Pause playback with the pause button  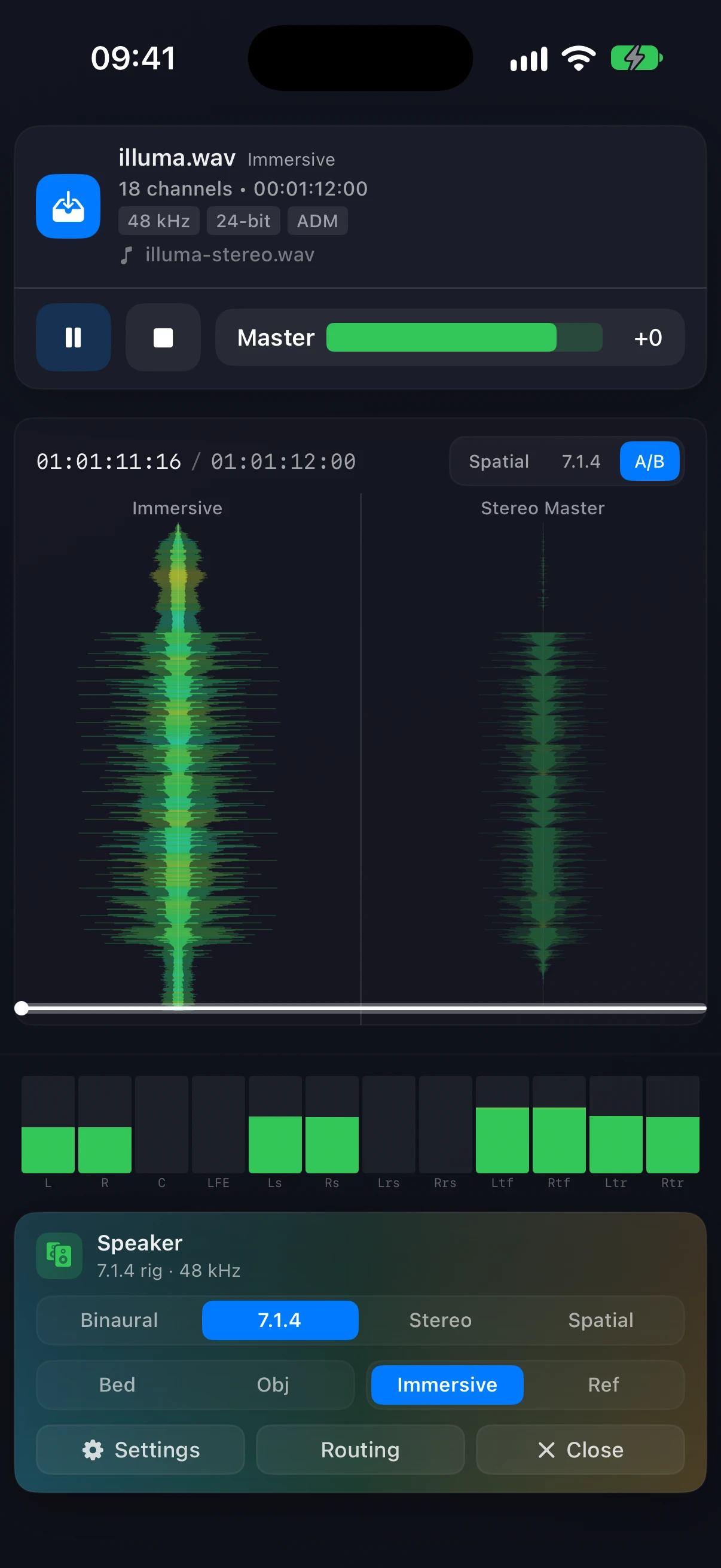pos(73,337)
